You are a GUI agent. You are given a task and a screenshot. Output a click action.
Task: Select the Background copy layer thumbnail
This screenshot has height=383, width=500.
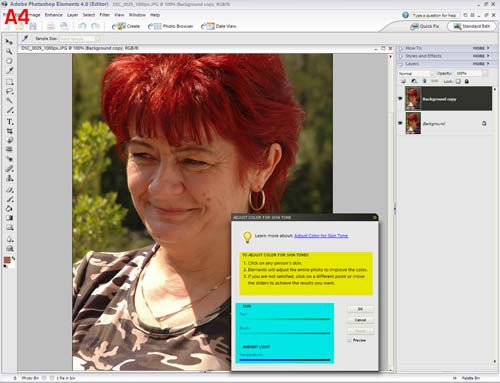413,98
